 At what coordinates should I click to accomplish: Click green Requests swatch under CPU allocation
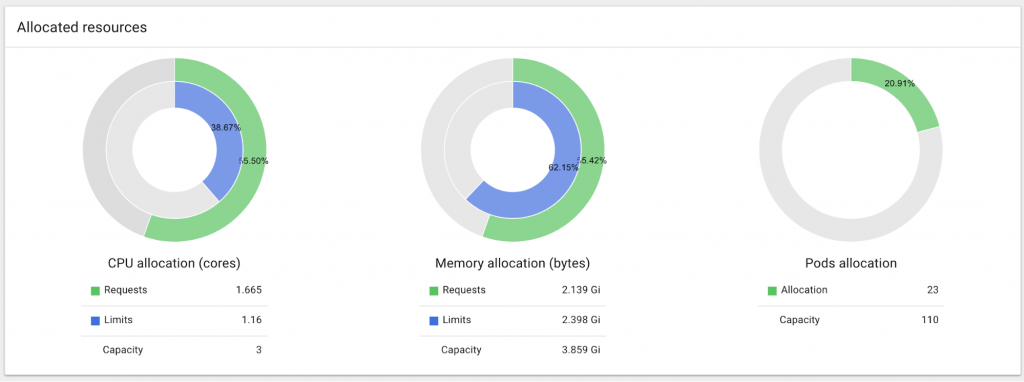(95, 291)
